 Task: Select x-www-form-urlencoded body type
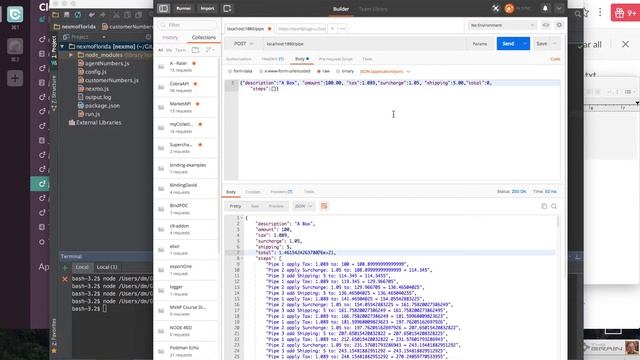(285, 71)
